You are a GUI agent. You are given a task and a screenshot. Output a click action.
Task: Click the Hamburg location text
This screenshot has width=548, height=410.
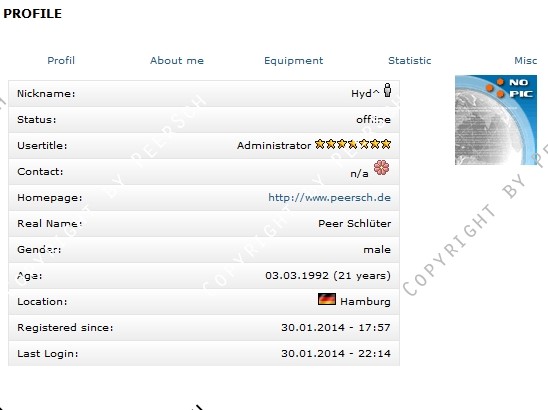click(x=365, y=302)
